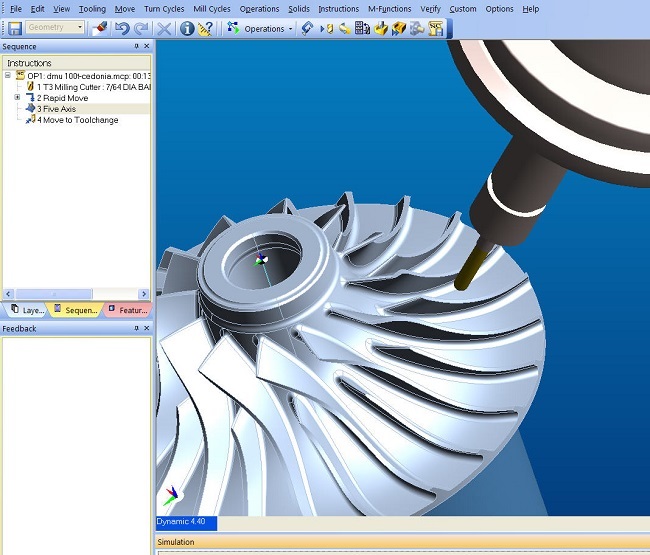
Task: Open the Geometry combo box
Action: tap(55, 28)
